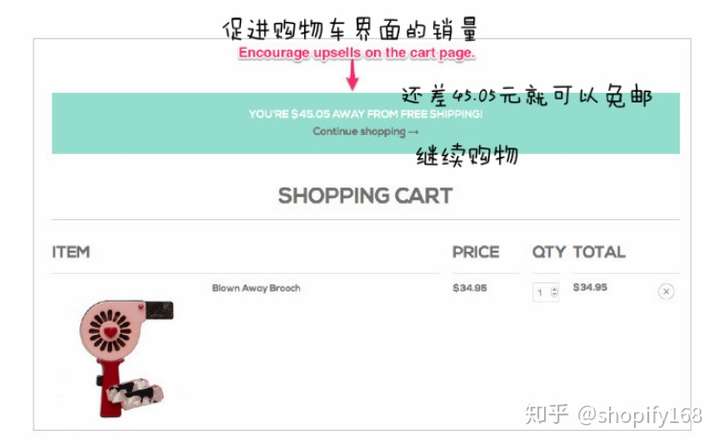The height and width of the screenshot is (447, 720).
Task: Click the pink downward arrow annotation
Action: click(x=352, y=75)
